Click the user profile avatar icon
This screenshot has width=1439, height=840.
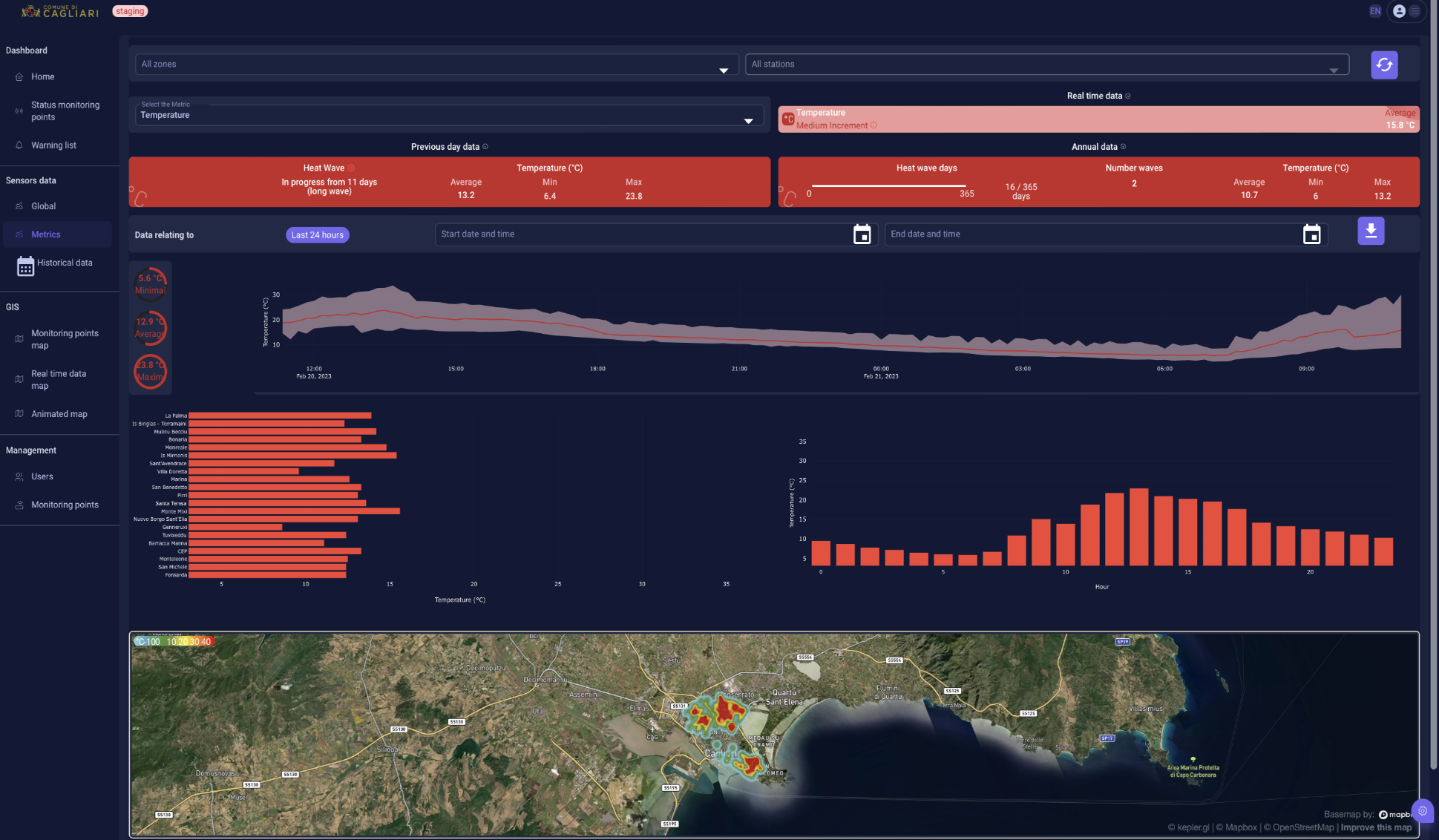tap(1399, 11)
